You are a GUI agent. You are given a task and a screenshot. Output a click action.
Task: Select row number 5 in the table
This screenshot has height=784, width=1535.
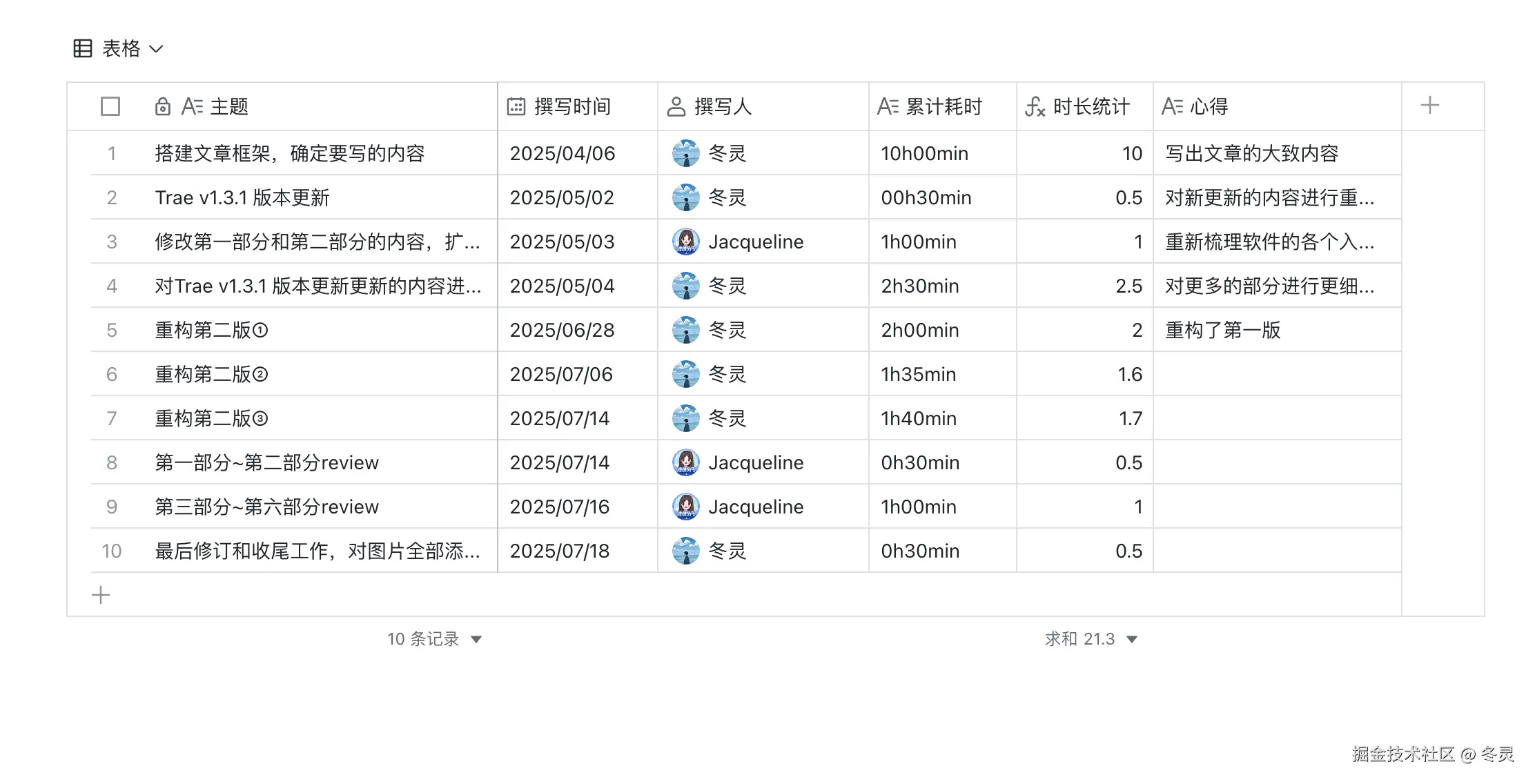[x=112, y=330]
